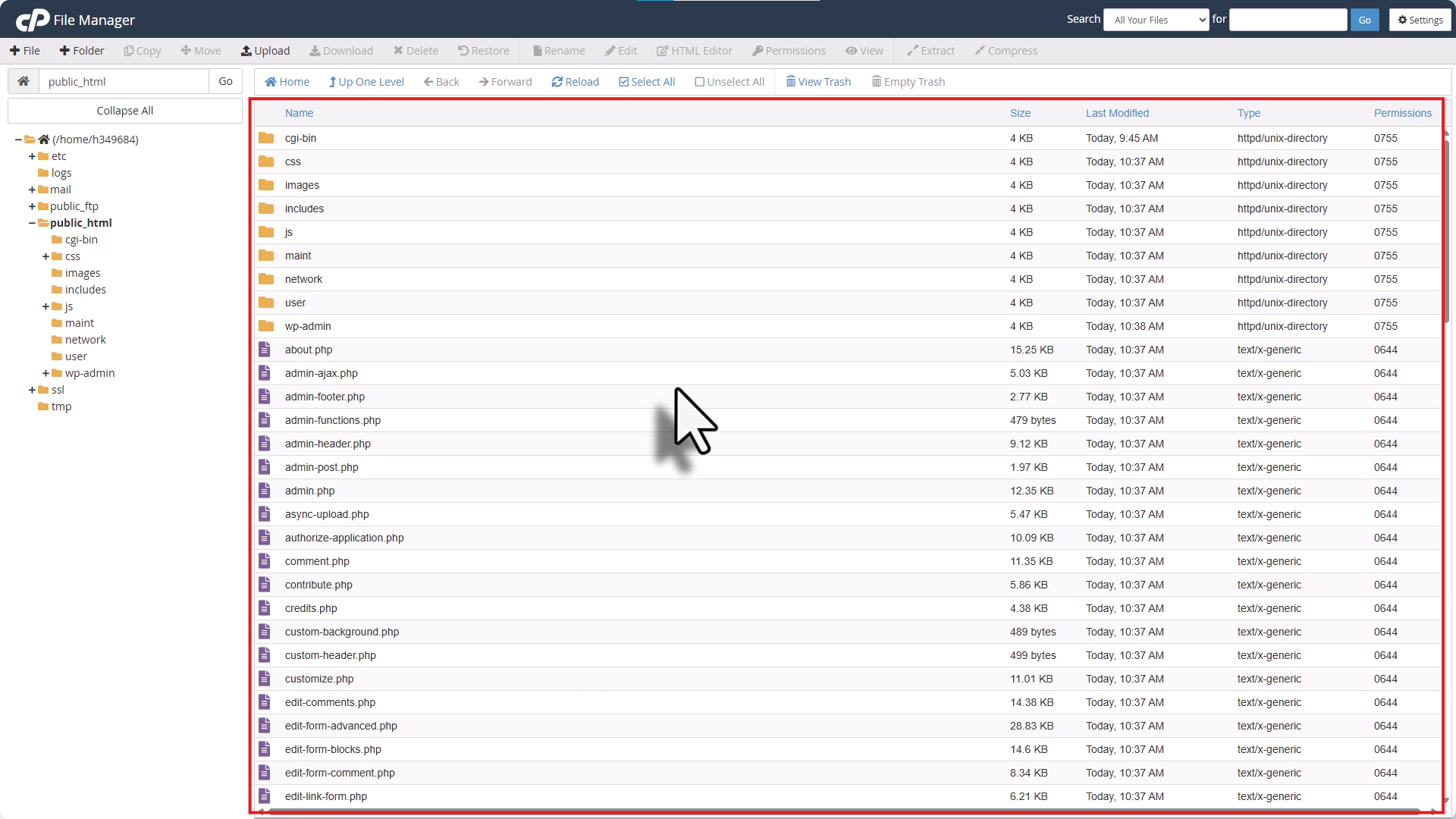Click the Move toolbar button
This screenshot has width=1456, height=819.
pos(201,51)
